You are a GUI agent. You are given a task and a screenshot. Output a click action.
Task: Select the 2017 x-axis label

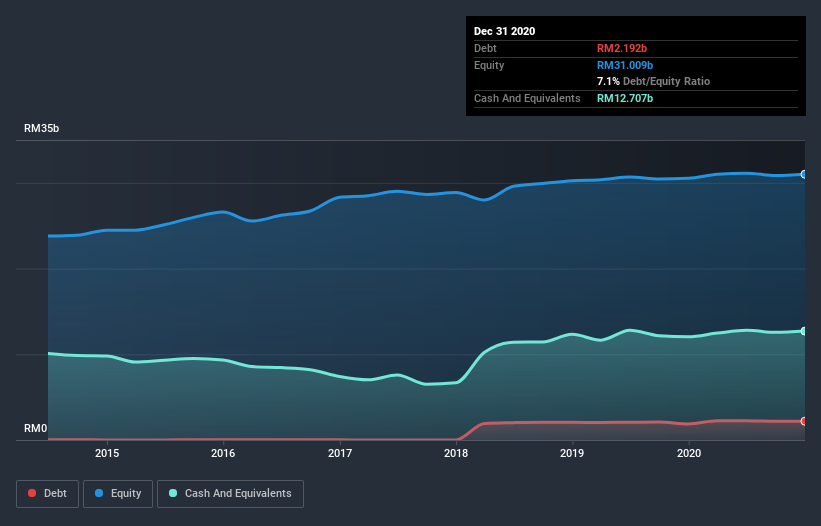340,453
